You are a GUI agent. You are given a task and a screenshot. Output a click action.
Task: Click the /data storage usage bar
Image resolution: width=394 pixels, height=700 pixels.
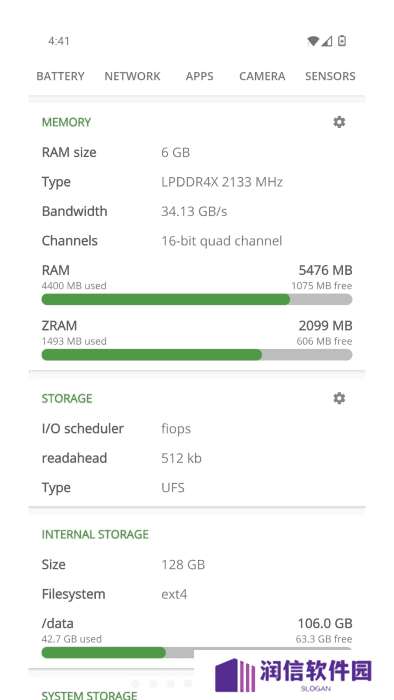pos(197,652)
